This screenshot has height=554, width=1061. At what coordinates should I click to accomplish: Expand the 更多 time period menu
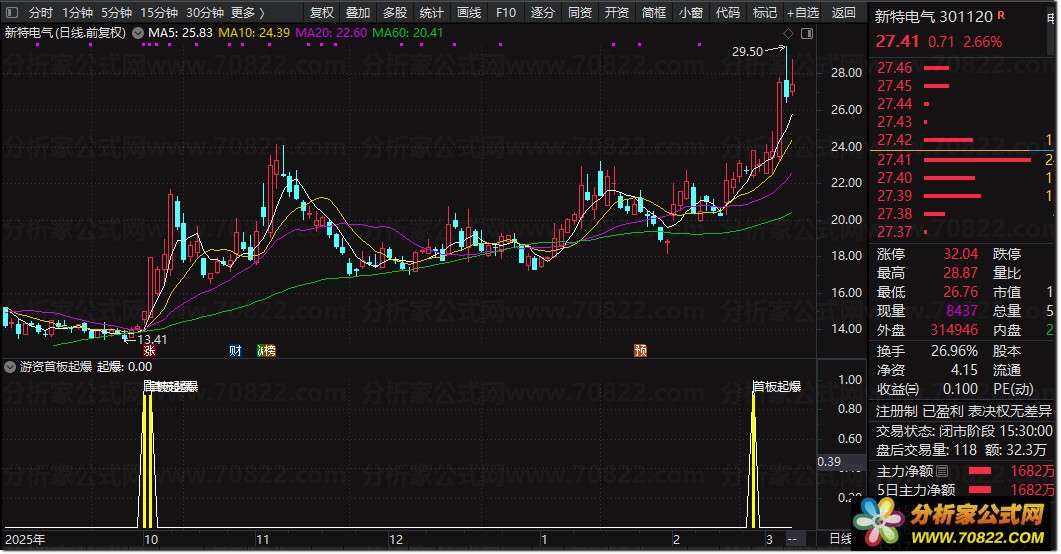click(247, 13)
